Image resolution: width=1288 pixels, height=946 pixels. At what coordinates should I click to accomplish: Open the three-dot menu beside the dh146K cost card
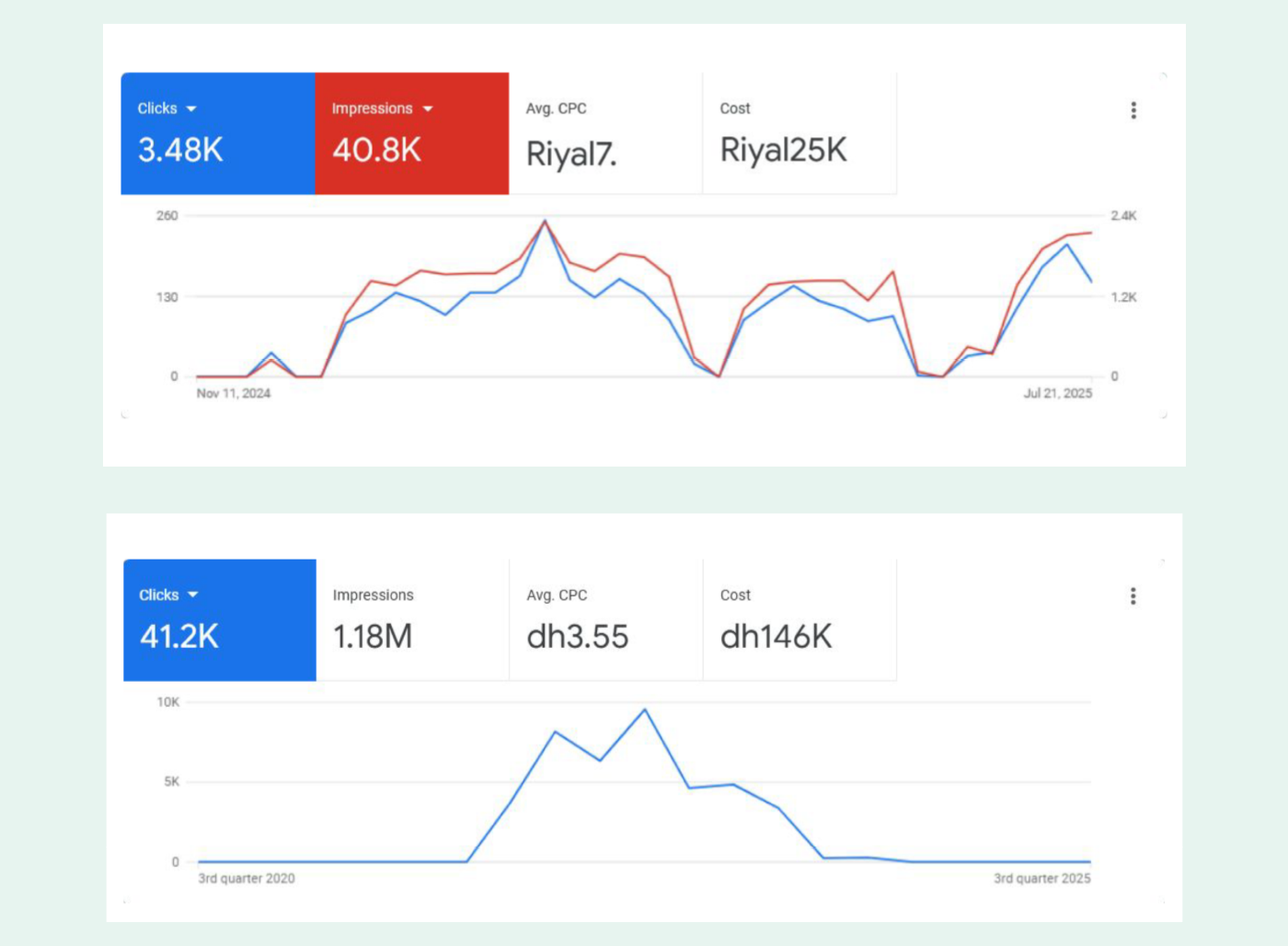click(1133, 596)
